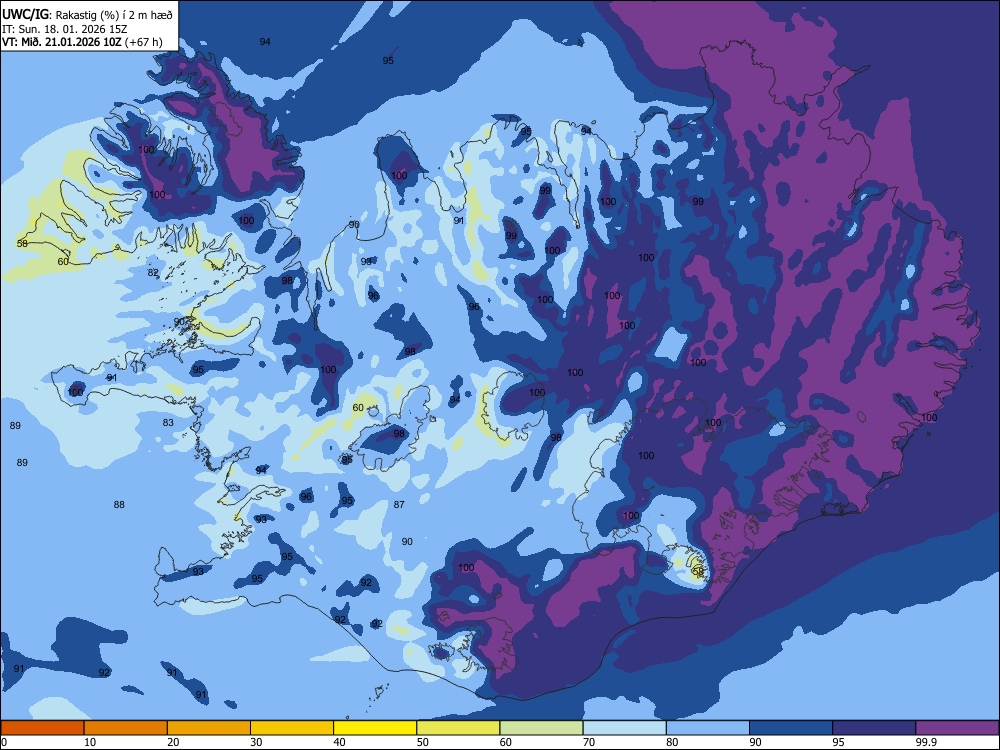
Task: Pick the 50–60 pale yellow legend swatch
Action: pyautogui.click(x=459, y=728)
